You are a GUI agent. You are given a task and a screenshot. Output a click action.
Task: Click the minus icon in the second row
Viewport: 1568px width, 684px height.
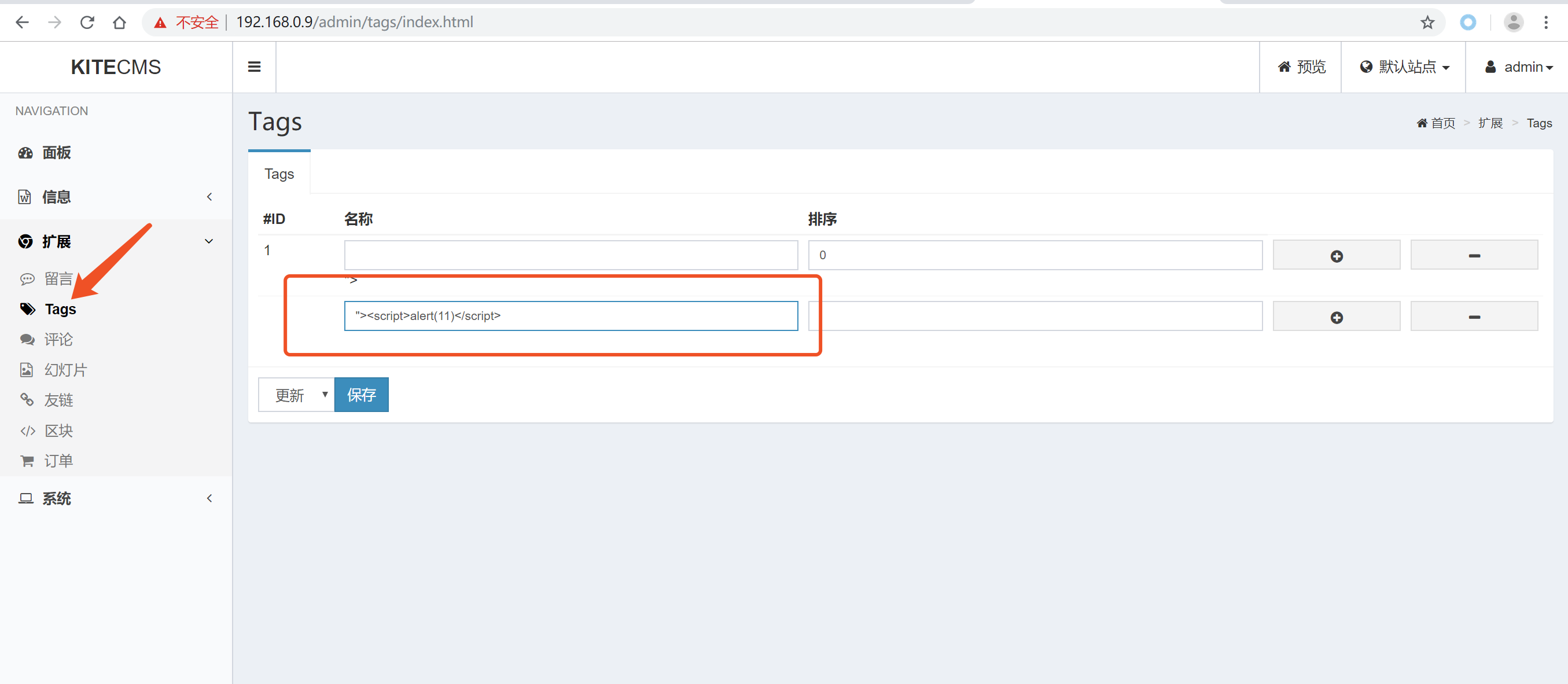[x=1474, y=317]
